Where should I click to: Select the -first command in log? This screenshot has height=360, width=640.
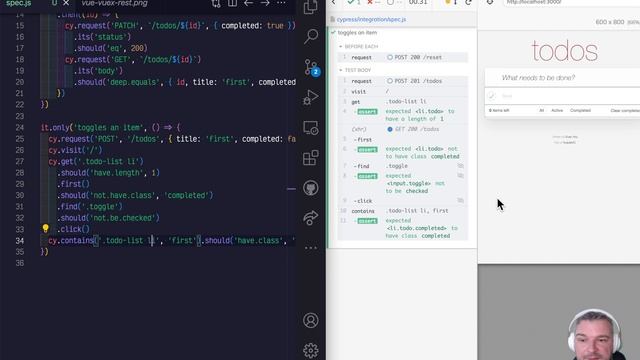[x=402, y=140]
